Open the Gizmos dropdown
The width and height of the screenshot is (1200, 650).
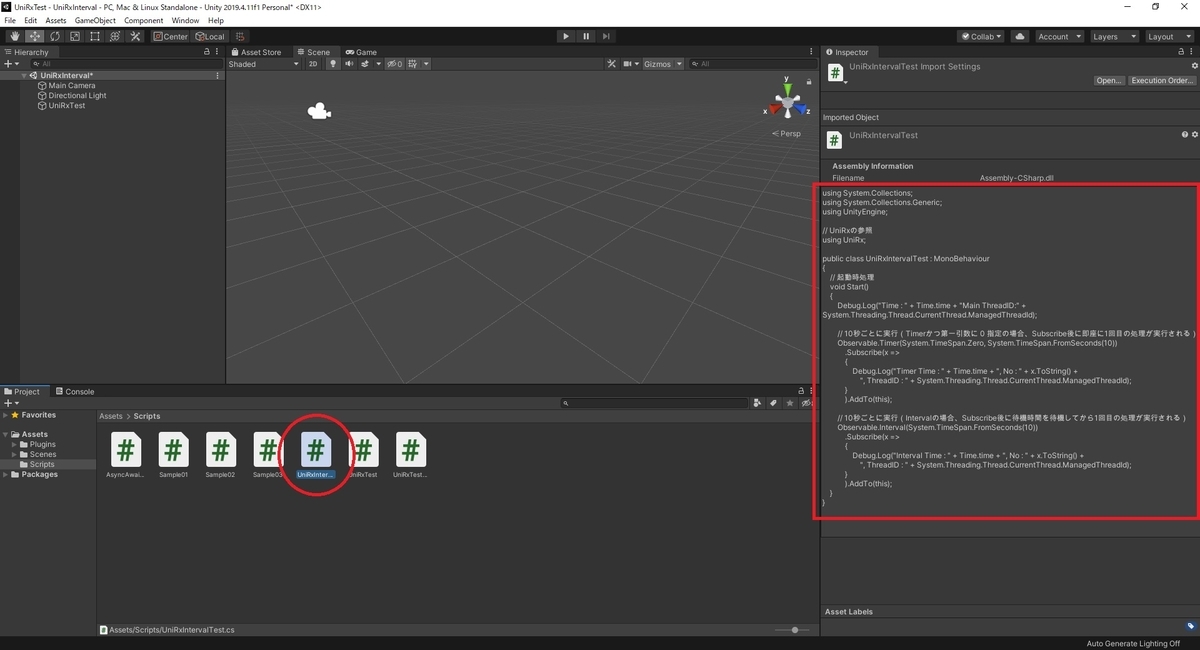663,64
